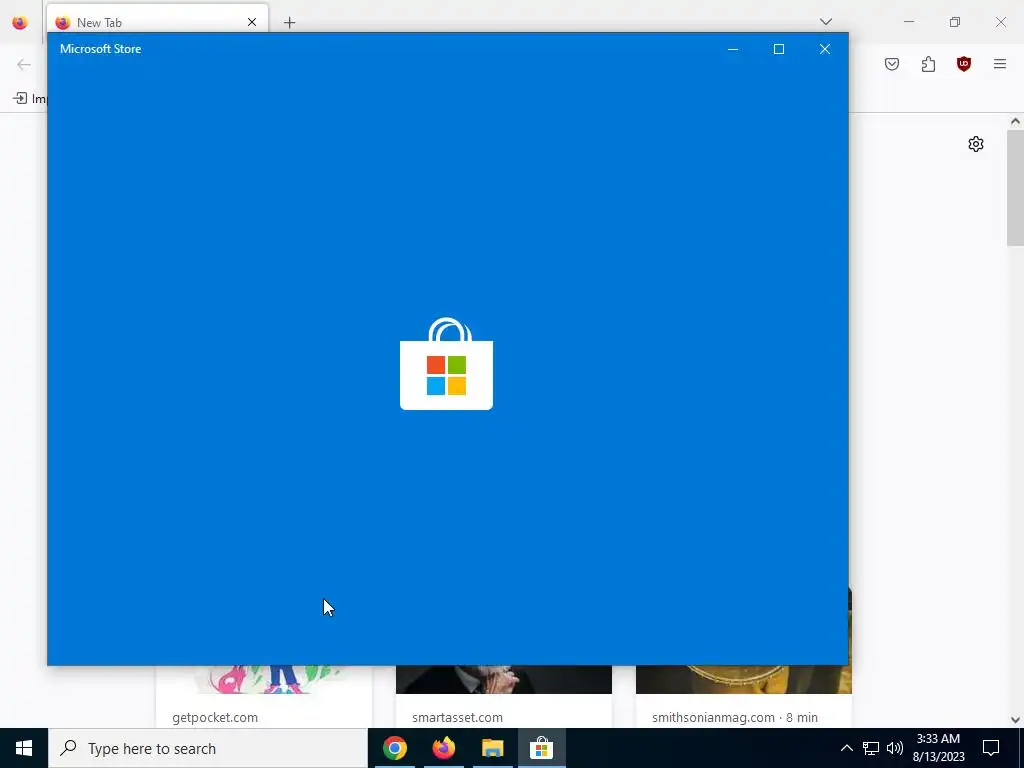The height and width of the screenshot is (768, 1024).
Task: Open the uBlock Origin extension icon
Action: coord(964,64)
